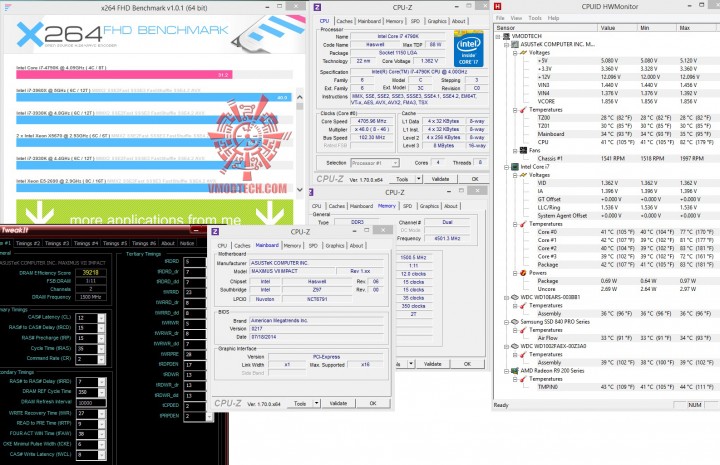Click the AMD Radeon R9 200 card icon
Image resolution: width=720 pixels, height=465 pixels.
pyautogui.click(x=515, y=370)
